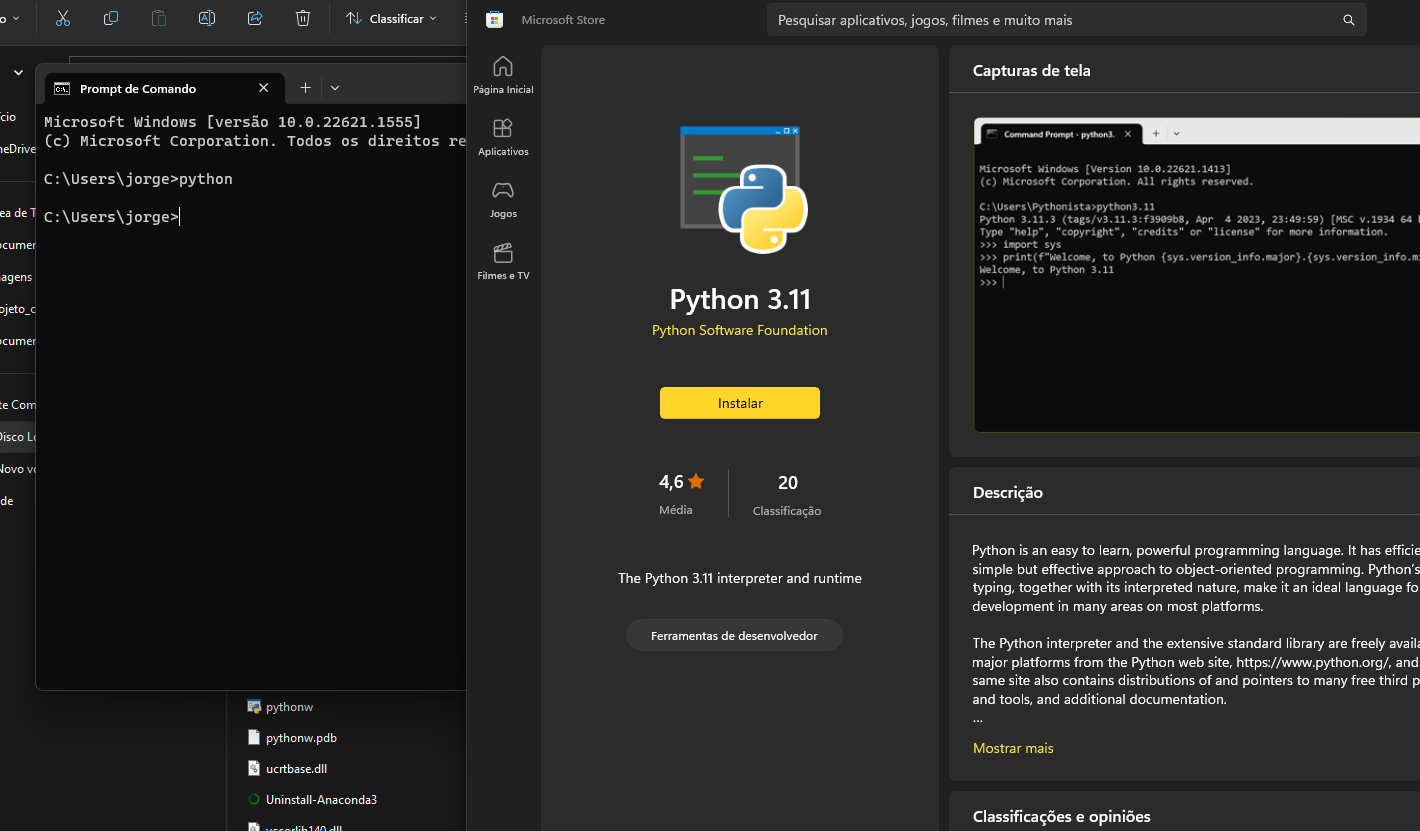1420x831 pixels.
Task: Close the Prompt de Comando tab
Action: pos(263,88)
